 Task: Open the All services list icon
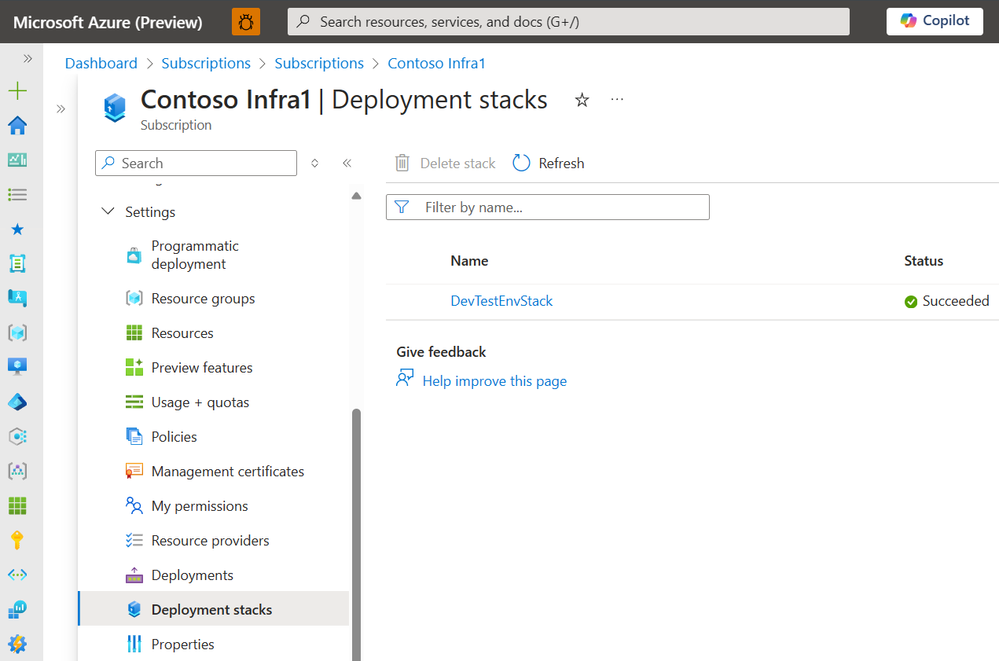point(17,194)
